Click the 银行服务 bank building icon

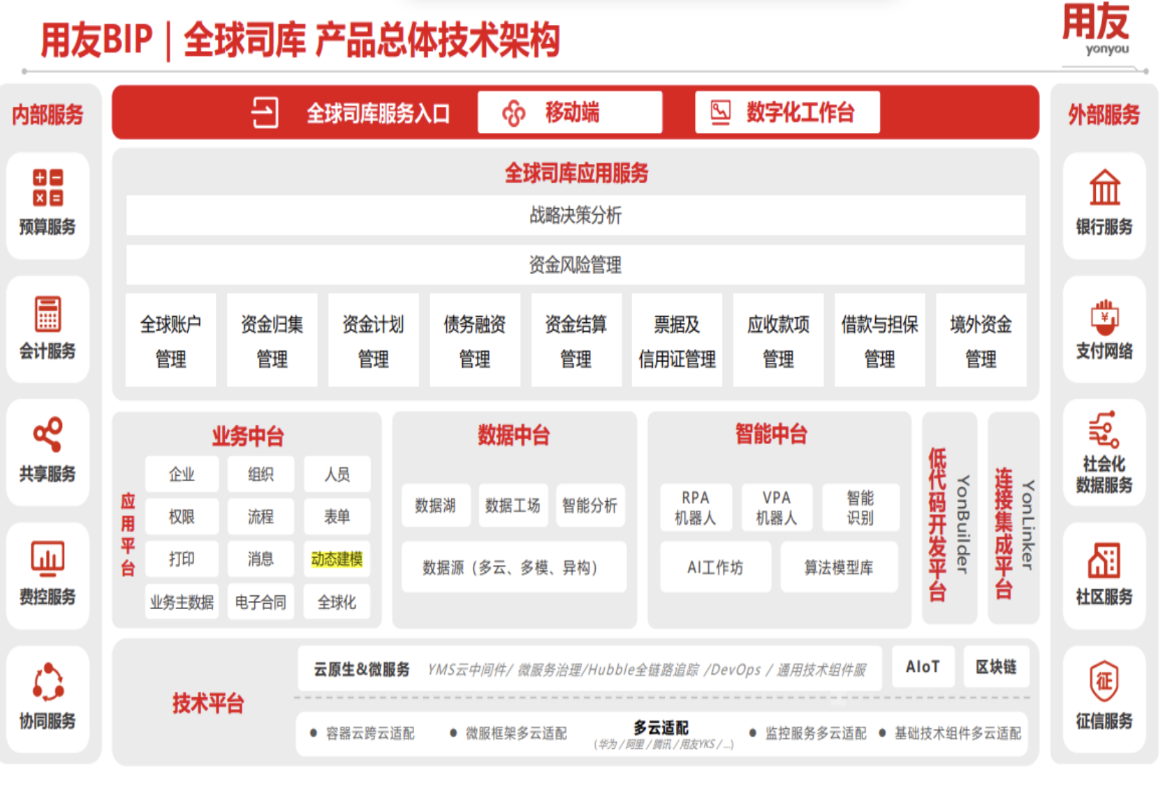[x=1104, y=187]
